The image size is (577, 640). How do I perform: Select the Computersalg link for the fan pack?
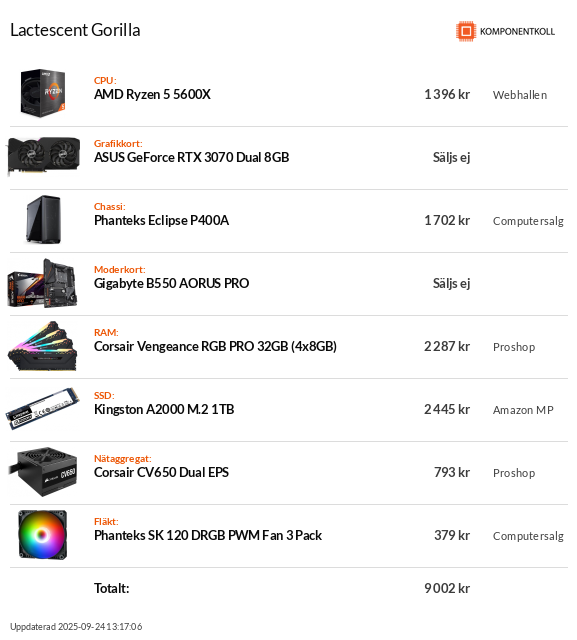[528, 536]
